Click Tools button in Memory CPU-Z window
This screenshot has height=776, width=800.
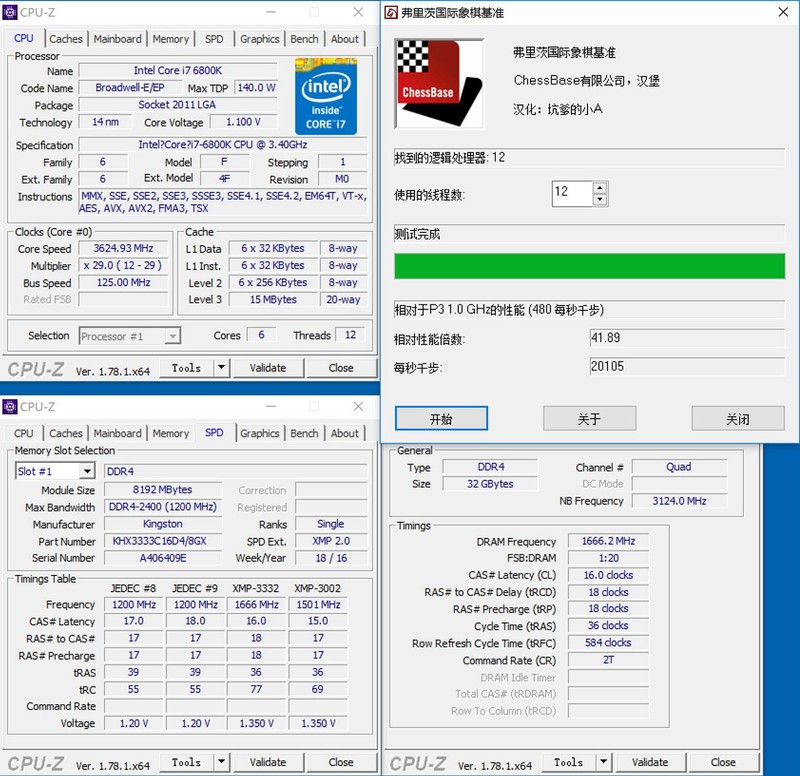tap(568, 762)
